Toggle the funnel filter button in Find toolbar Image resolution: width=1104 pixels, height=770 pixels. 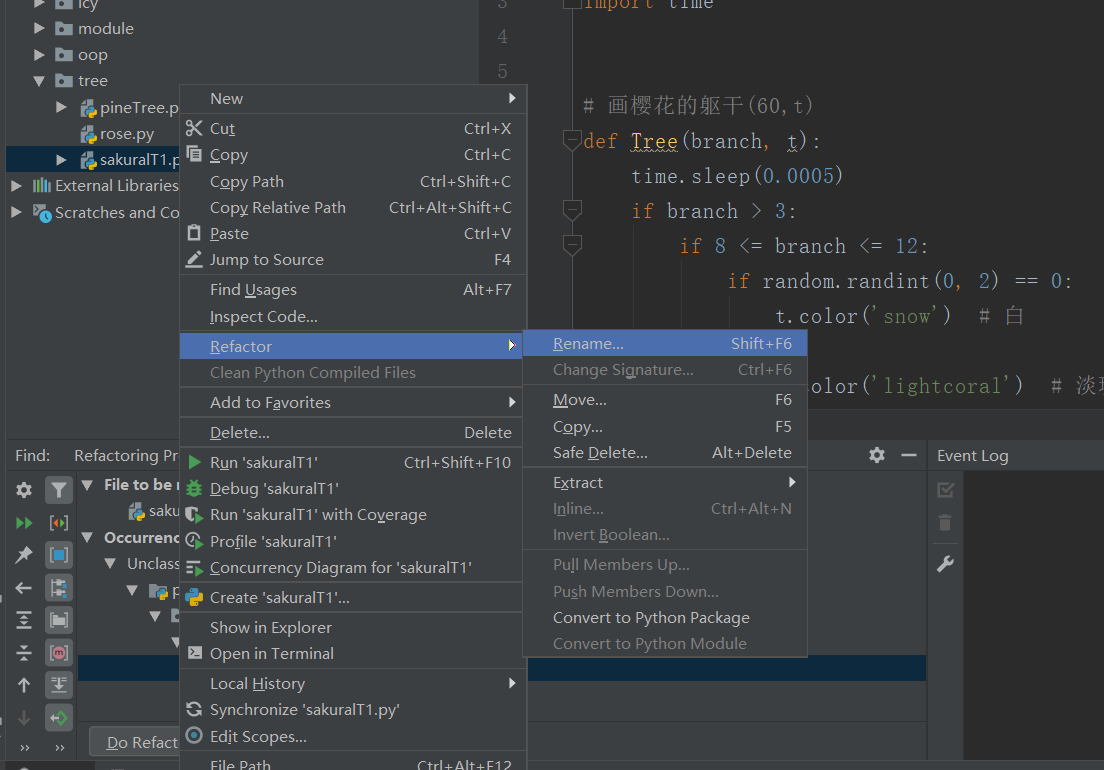(x=59, y=490)
